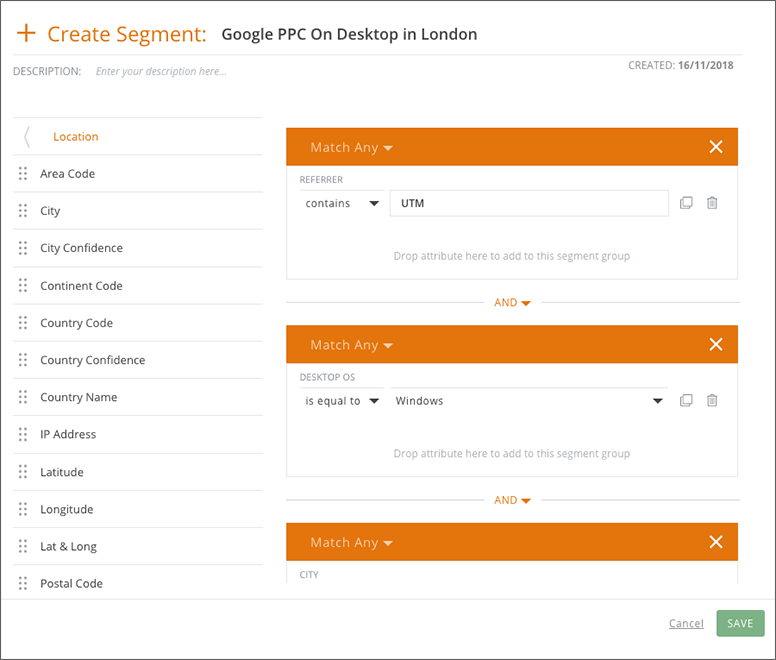Select the IP Address attribute
This screenshot has width=776, height=660.
coord(68,435)
